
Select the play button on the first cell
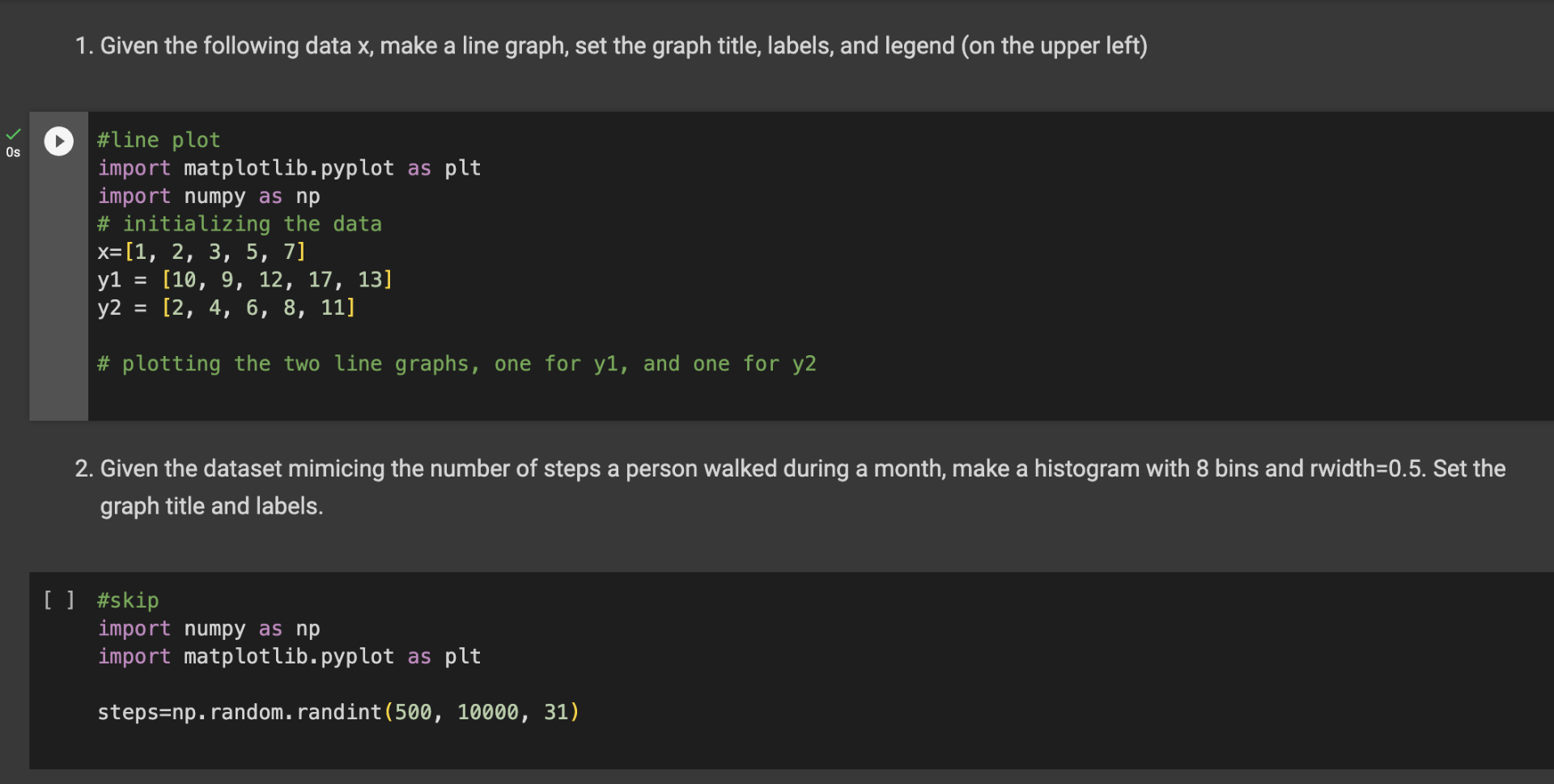pos(57,141)
